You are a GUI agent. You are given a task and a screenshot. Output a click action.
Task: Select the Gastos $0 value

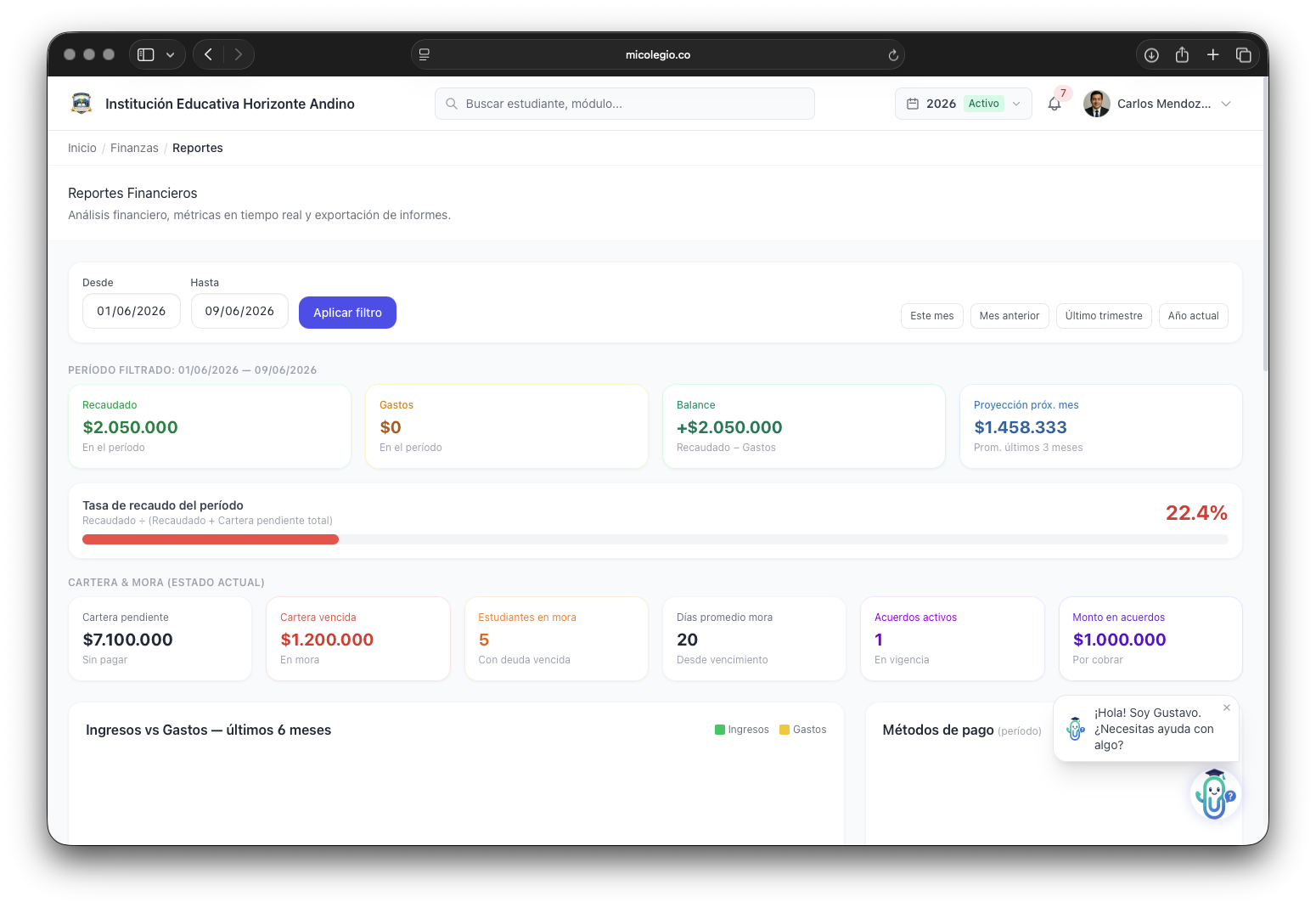[391, 427]
